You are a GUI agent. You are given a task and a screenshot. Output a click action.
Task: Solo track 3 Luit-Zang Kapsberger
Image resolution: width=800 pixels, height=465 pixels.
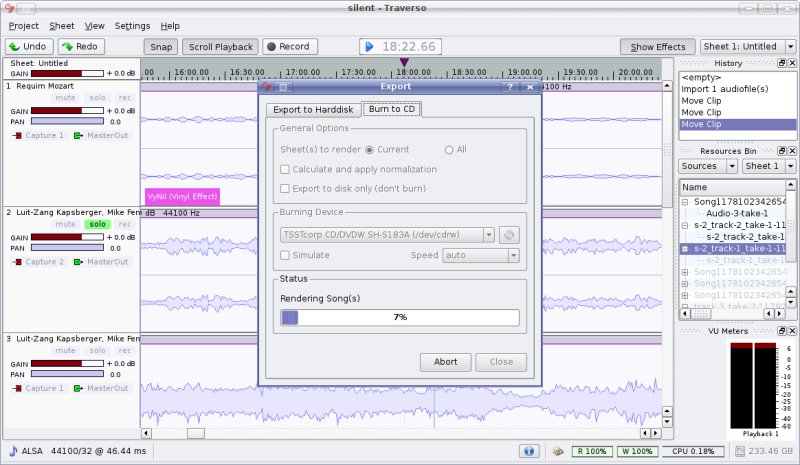97,351
